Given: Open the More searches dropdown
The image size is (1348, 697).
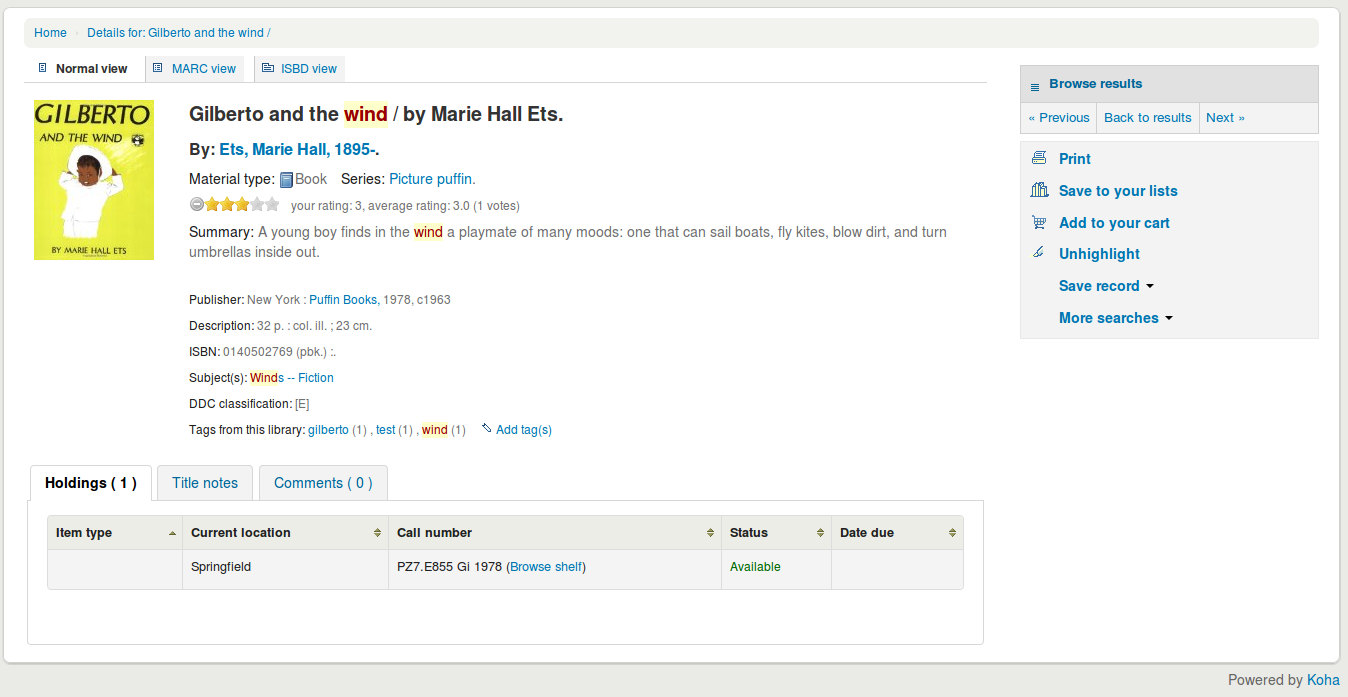Looking at the screenshot, I should pos(1116,318).
